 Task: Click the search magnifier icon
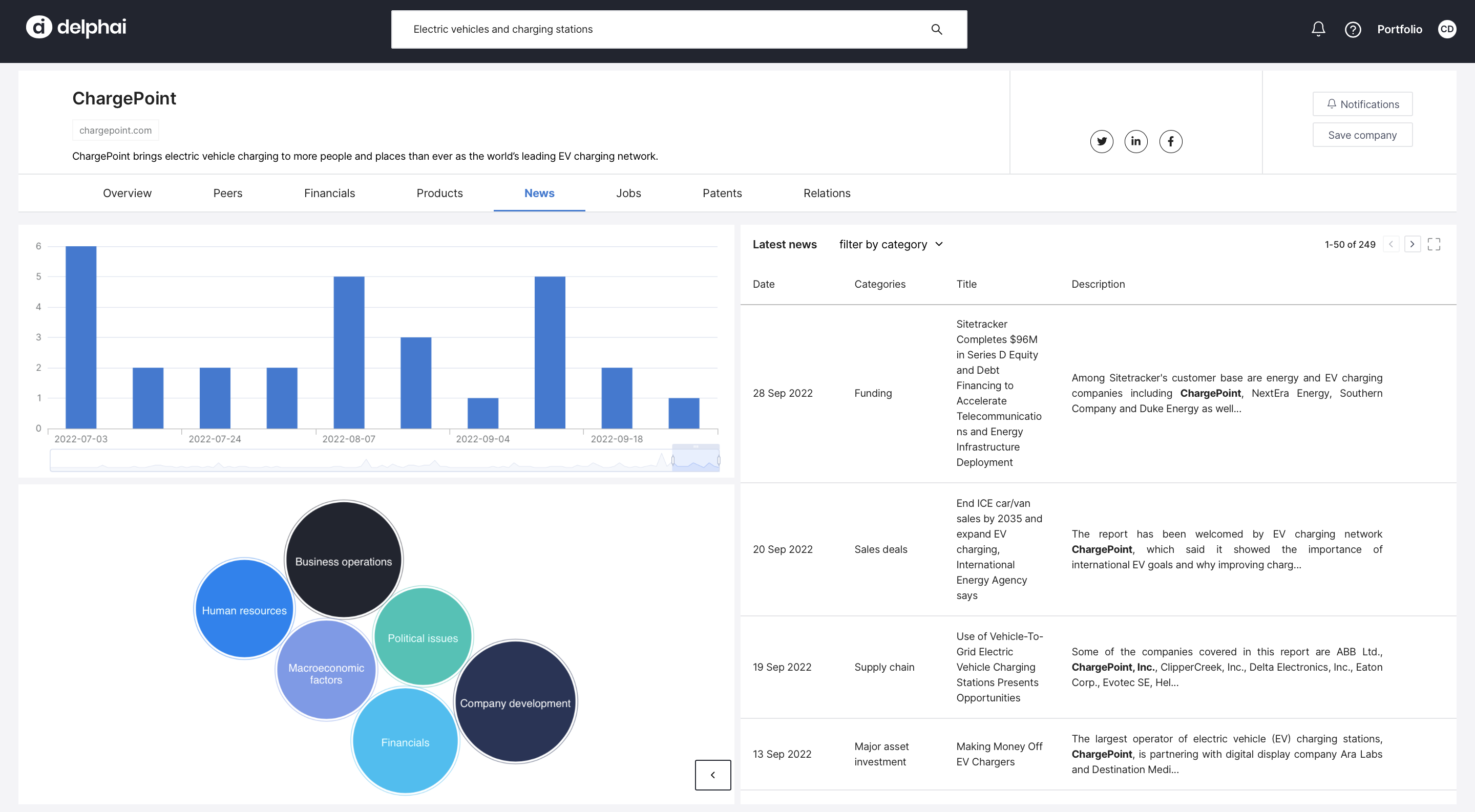point(936,29)
